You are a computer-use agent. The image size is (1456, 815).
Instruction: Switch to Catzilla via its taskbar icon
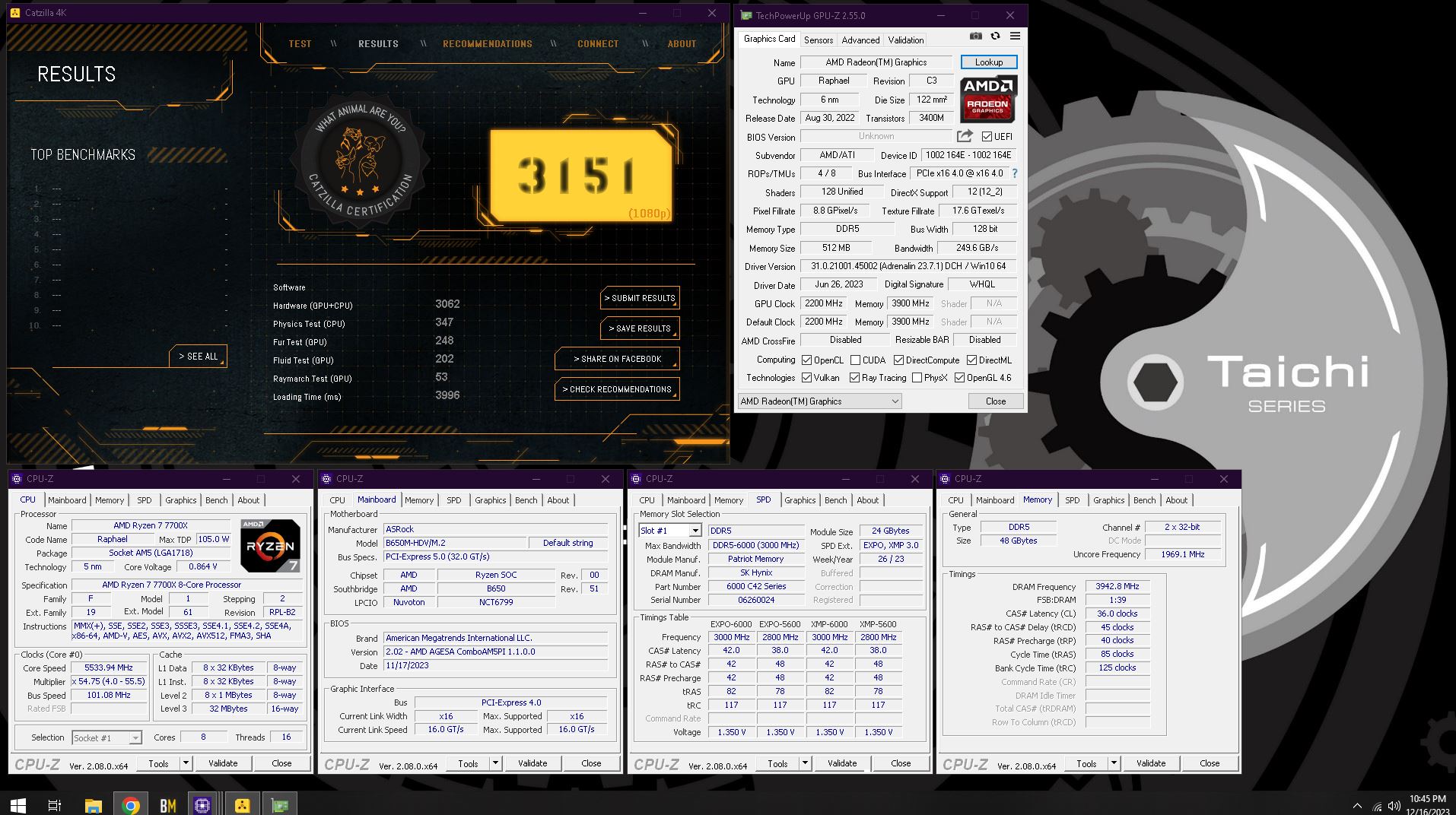[242, 804]
